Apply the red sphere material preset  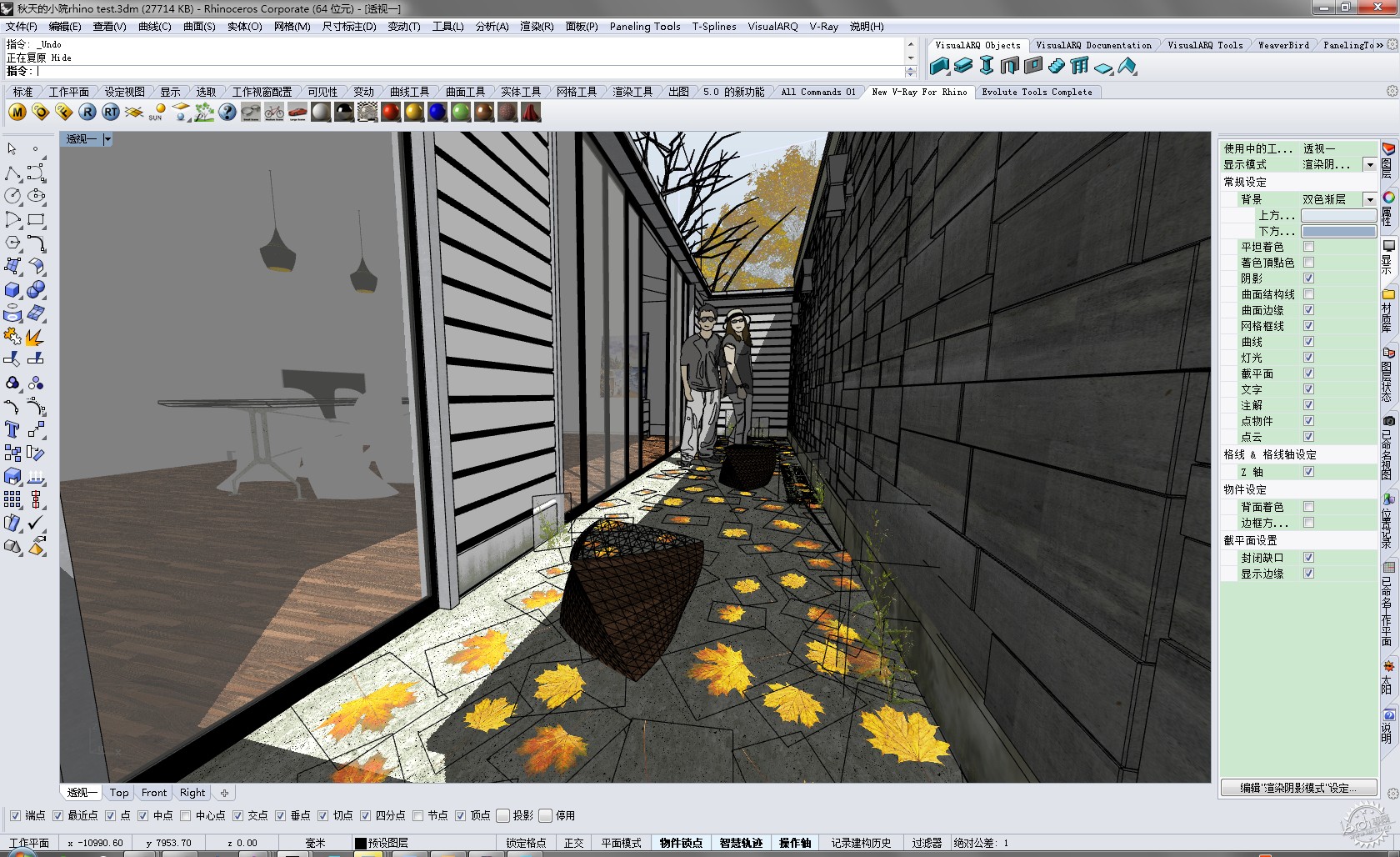point(391,112)
